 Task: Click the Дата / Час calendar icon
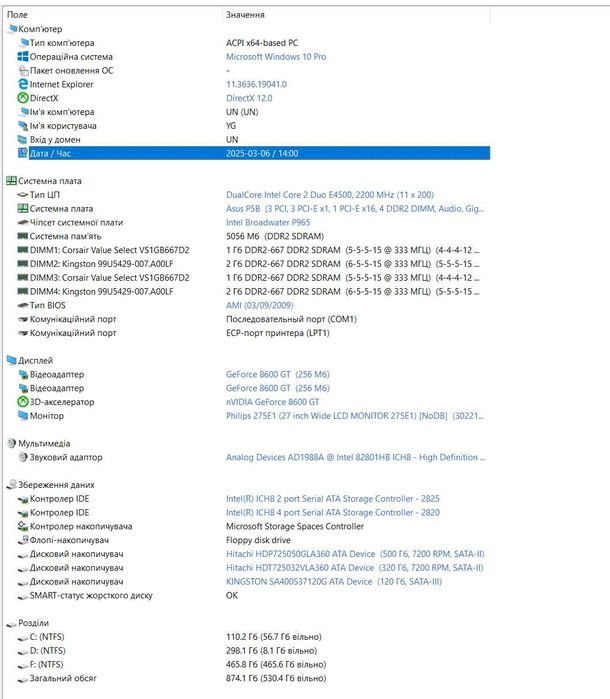[23, 153]
